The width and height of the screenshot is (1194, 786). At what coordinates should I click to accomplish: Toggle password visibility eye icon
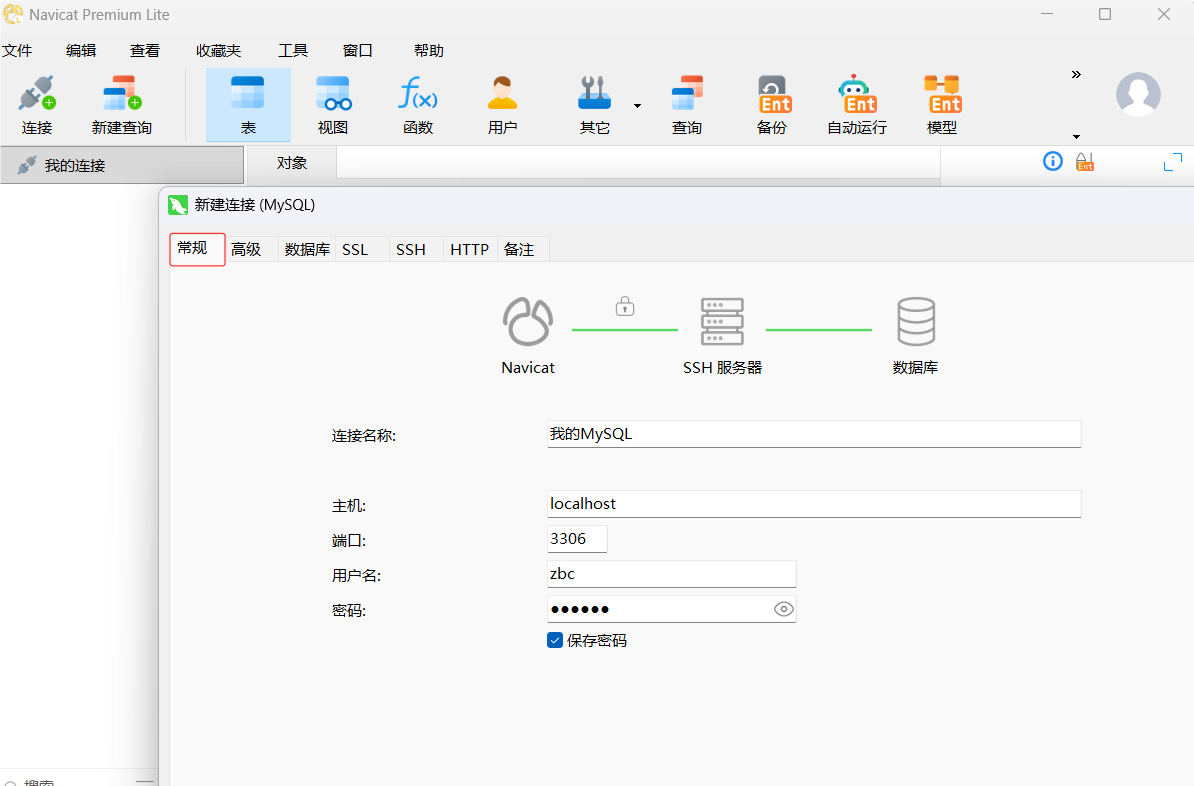[784, 609]
